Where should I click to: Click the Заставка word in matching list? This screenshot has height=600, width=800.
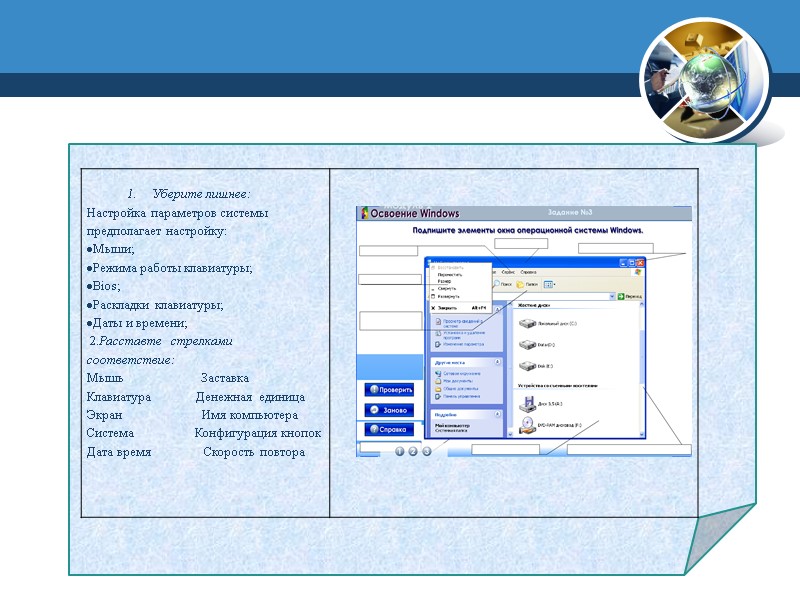[x=224, y=378]
